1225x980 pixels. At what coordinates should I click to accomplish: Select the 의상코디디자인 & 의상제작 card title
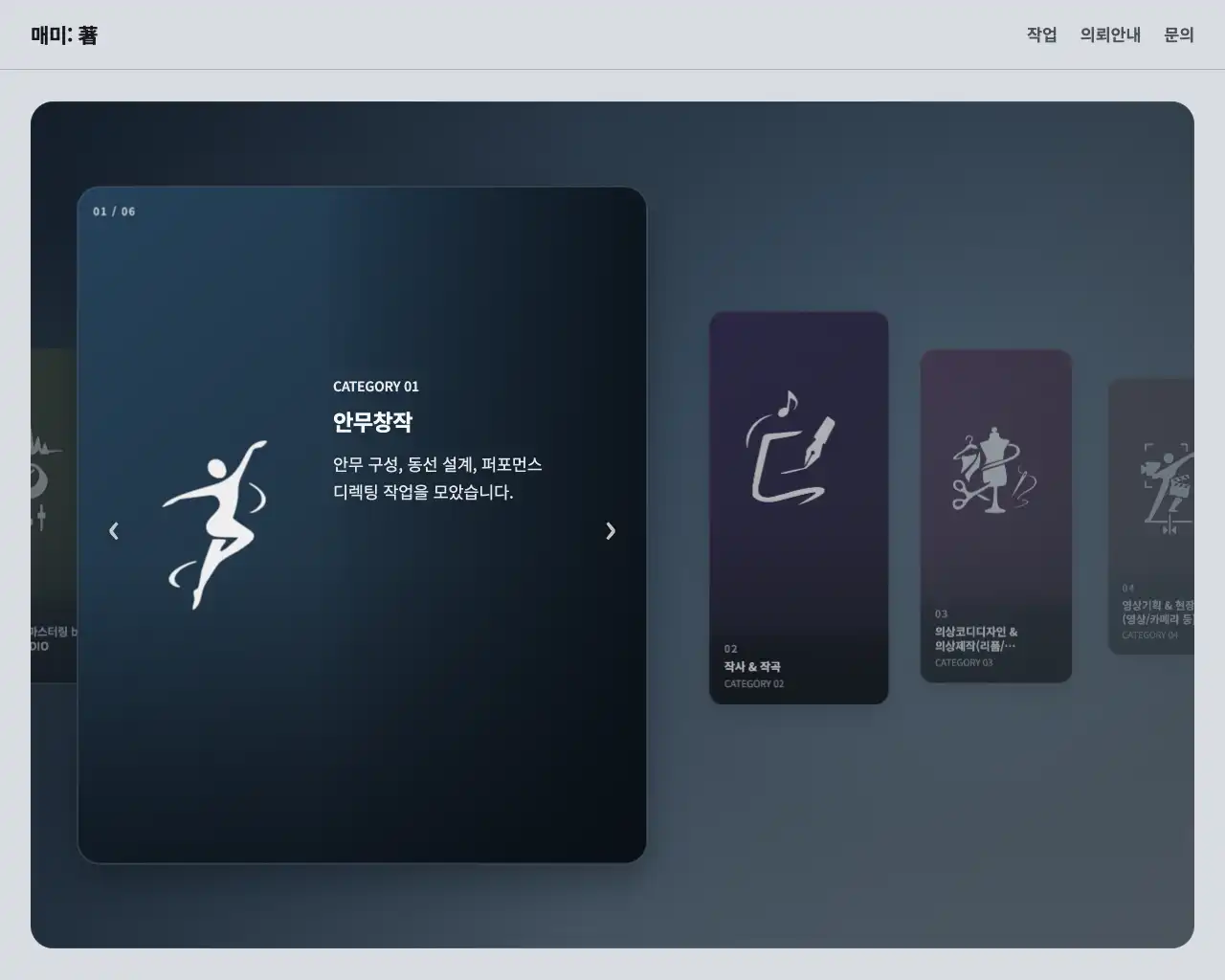(x=976, y=638)
